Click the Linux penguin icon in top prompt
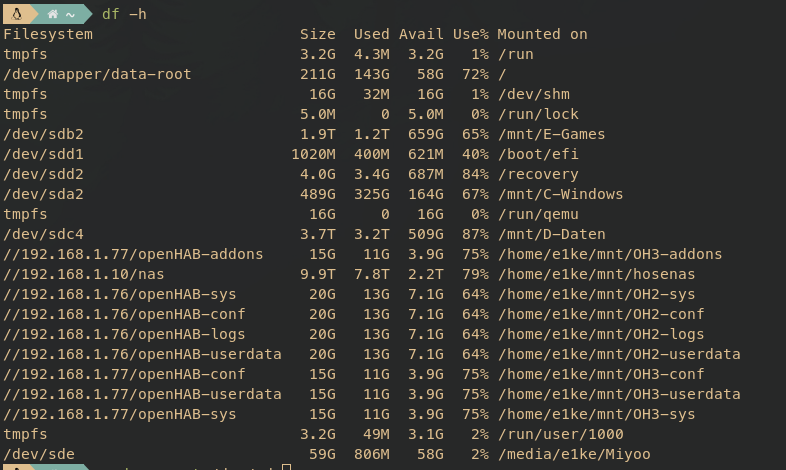Screen dimensions: 786x470 tap(17, 14)
